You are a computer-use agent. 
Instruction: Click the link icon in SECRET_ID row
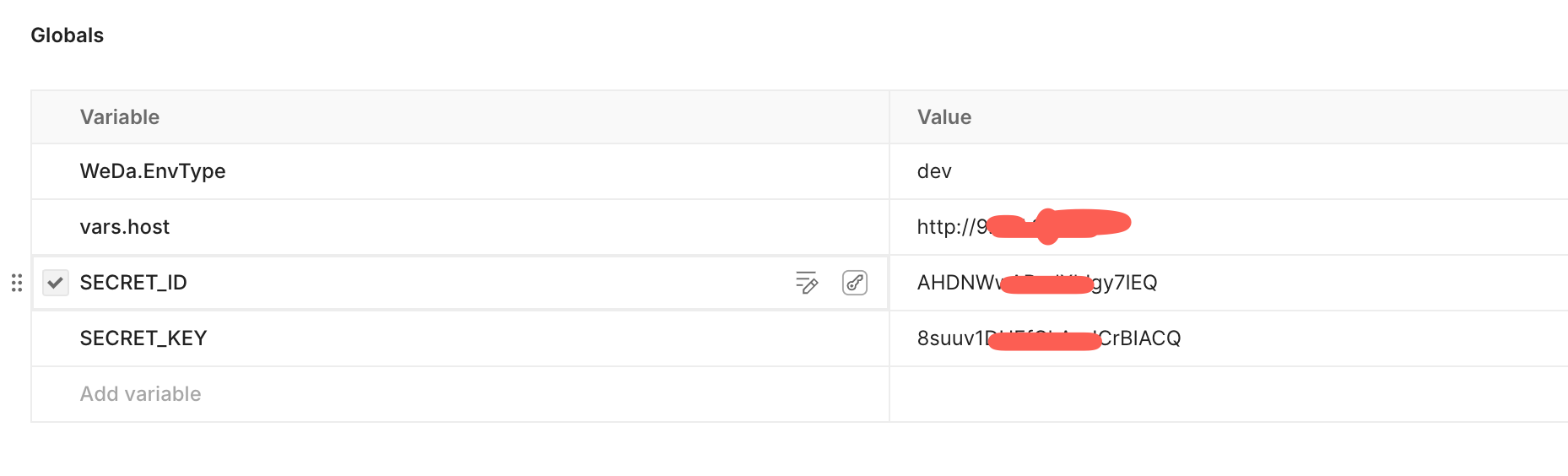[x=855, y=283]
